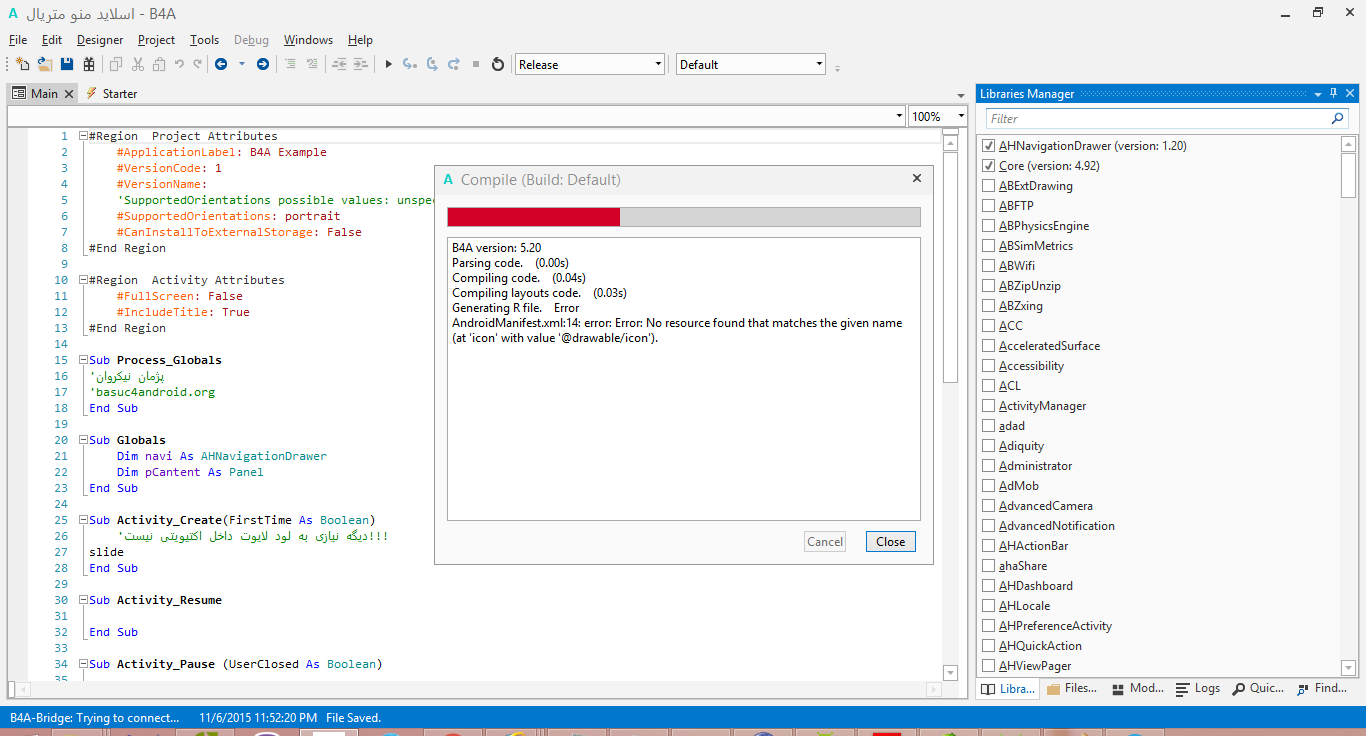This screenshot has height=736, width=1366.
Task: Navigate forward with the blue right arrow
Action: [263, 64]
